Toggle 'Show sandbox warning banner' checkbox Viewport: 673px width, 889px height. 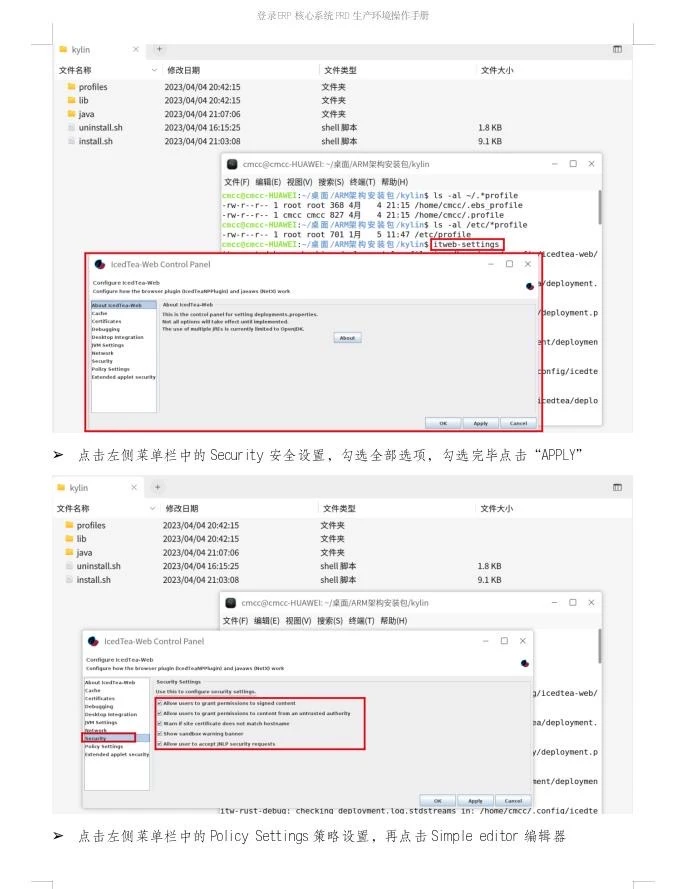160,734
